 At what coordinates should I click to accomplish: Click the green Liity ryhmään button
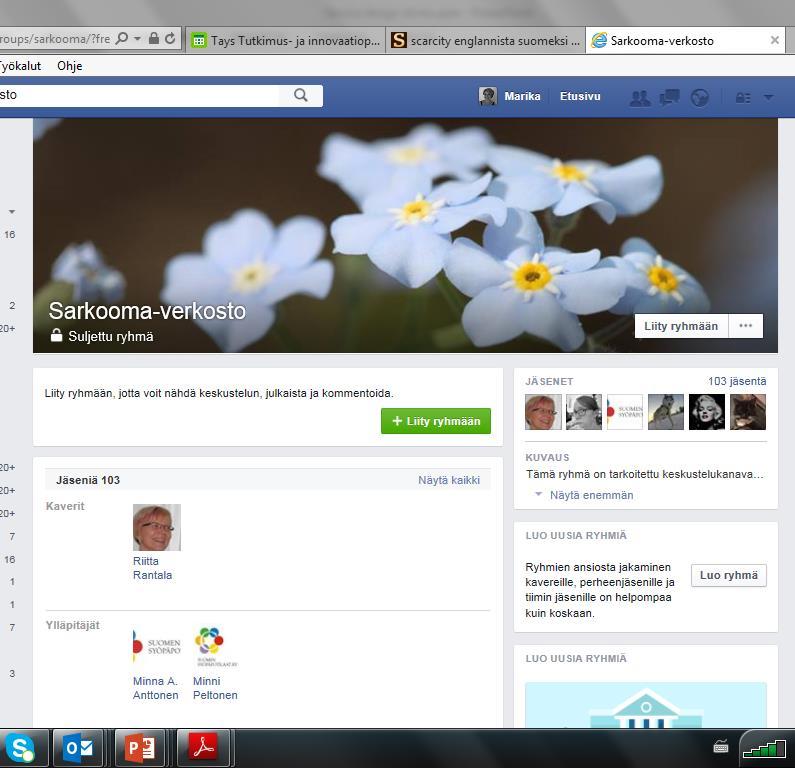[x=436, y=421]
